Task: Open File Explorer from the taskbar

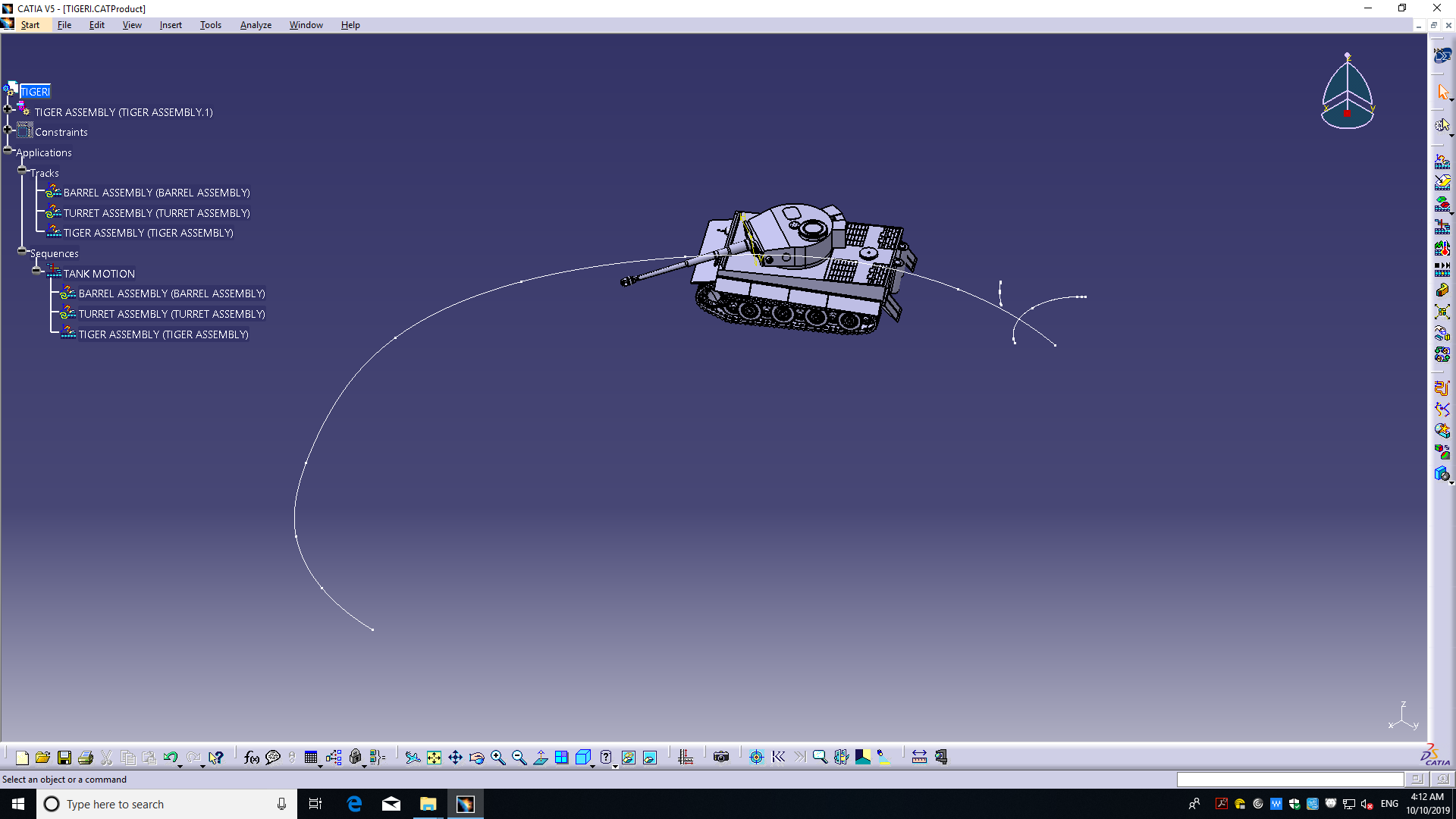Action: coord(428,804)
